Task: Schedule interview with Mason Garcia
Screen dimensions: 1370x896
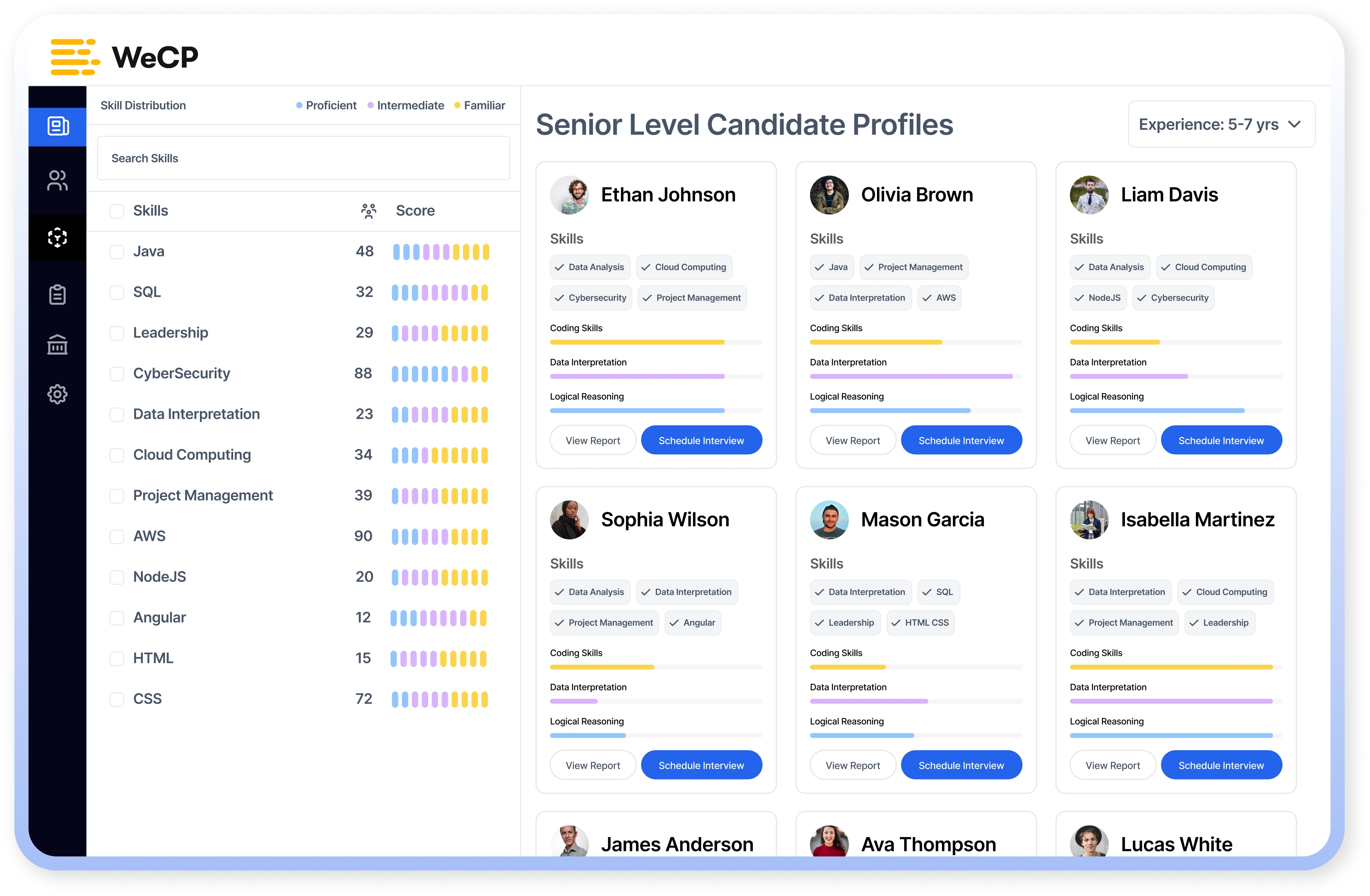Action: coord(961,765)
